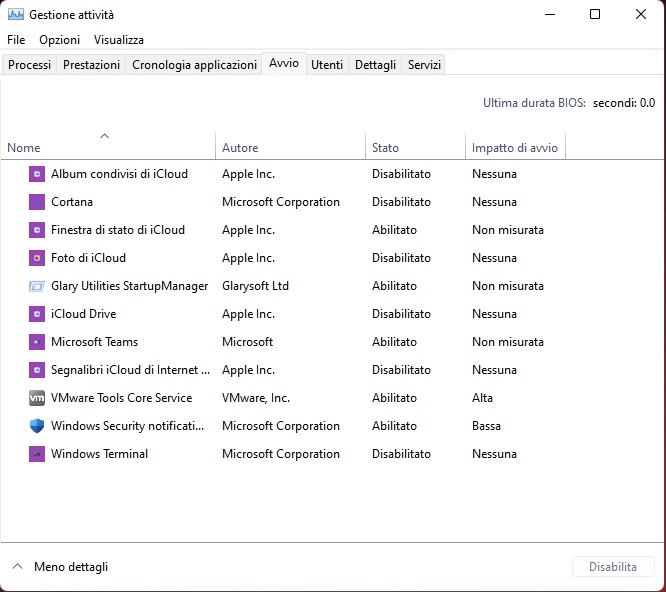Open the Visualizza menu
The width and height of the screenshot is (666, 592).
coord(119,40)
